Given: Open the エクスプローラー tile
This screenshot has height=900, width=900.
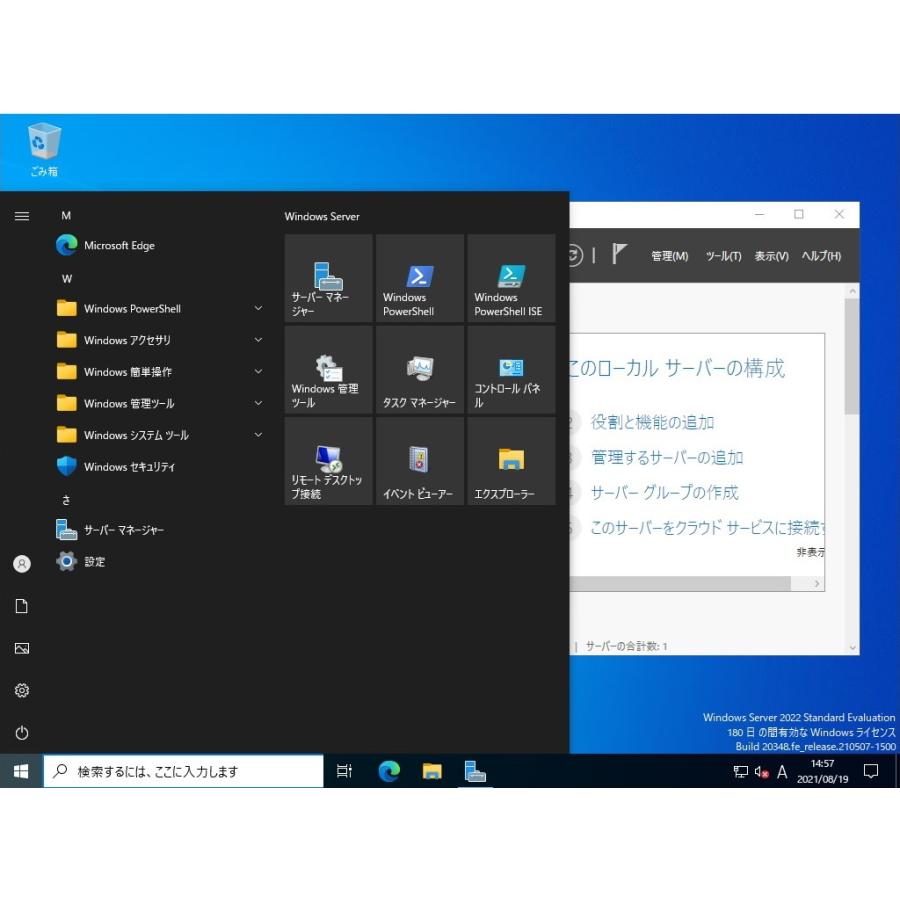Looking at the screenshot, I should click(x=511, y=461).
